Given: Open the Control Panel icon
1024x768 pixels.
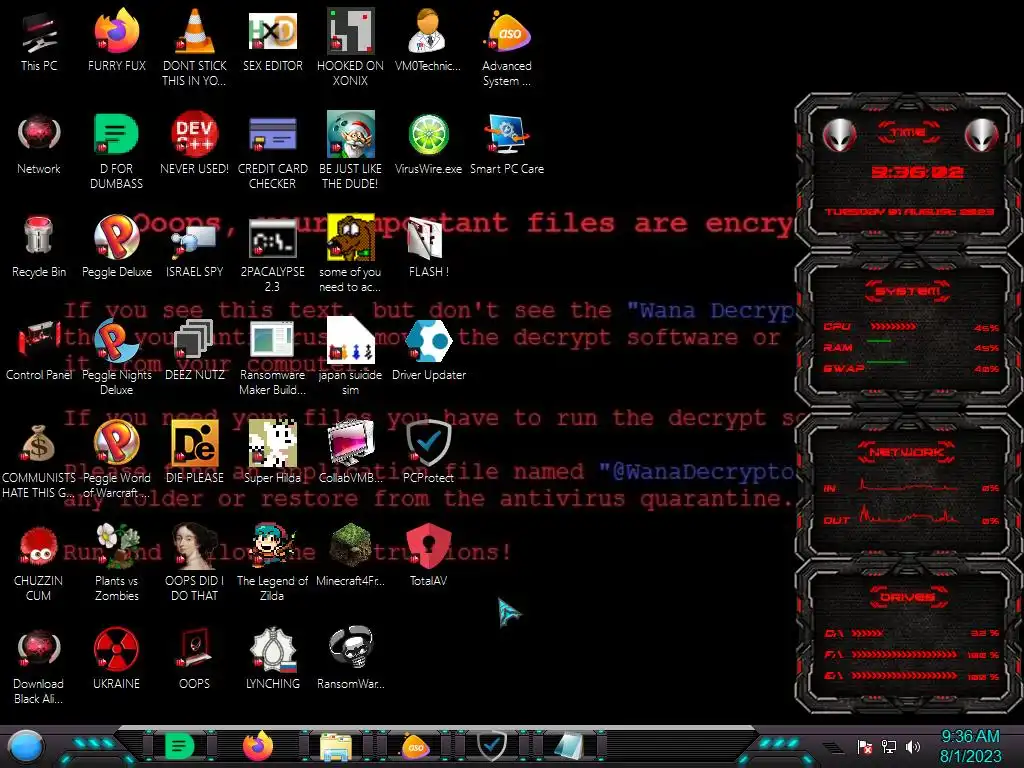Looking at the screenshot, I should click(39, 350).
